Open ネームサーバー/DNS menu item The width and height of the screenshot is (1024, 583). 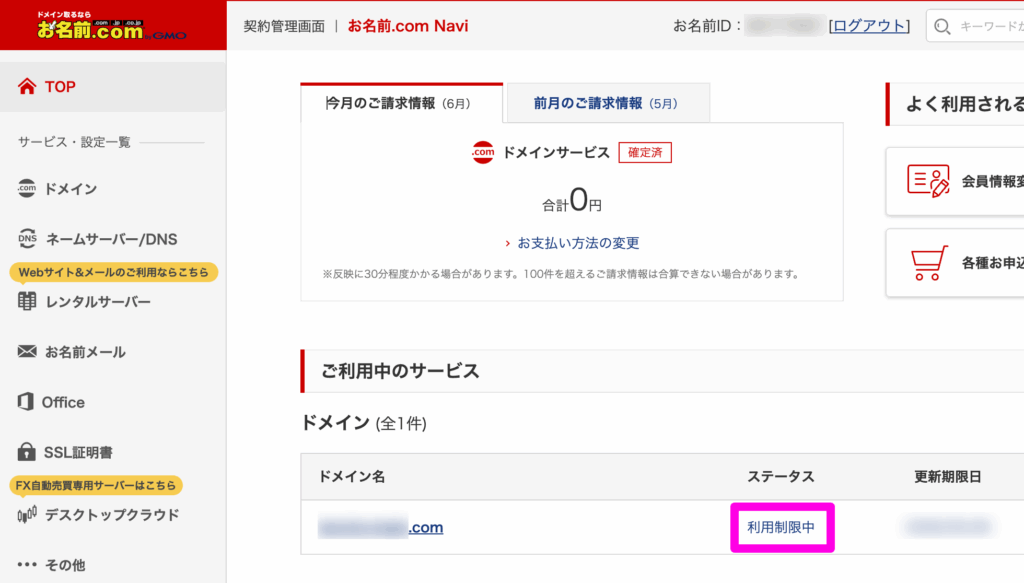coord(113,238)
